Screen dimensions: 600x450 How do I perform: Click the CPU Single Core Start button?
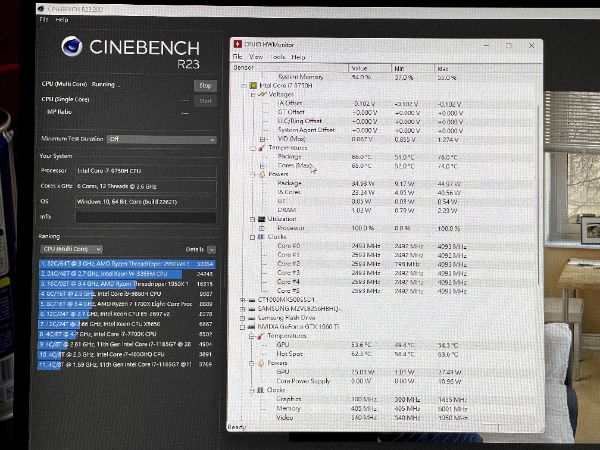click(x=205, y=101)
